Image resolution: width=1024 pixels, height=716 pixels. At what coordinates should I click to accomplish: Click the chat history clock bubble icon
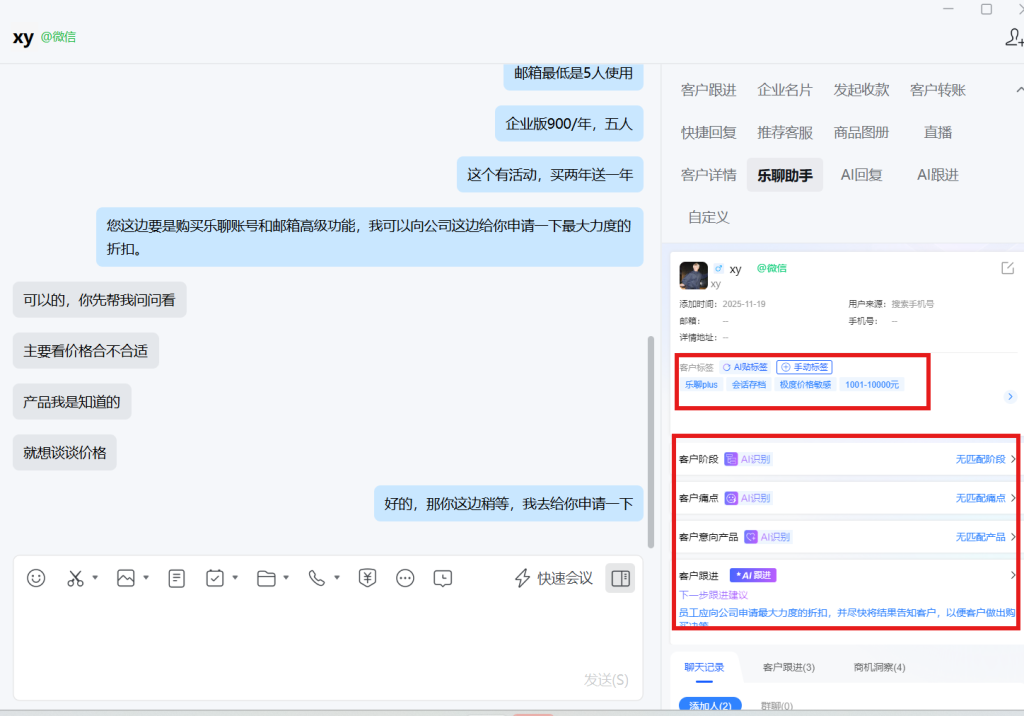coord(443,578)
